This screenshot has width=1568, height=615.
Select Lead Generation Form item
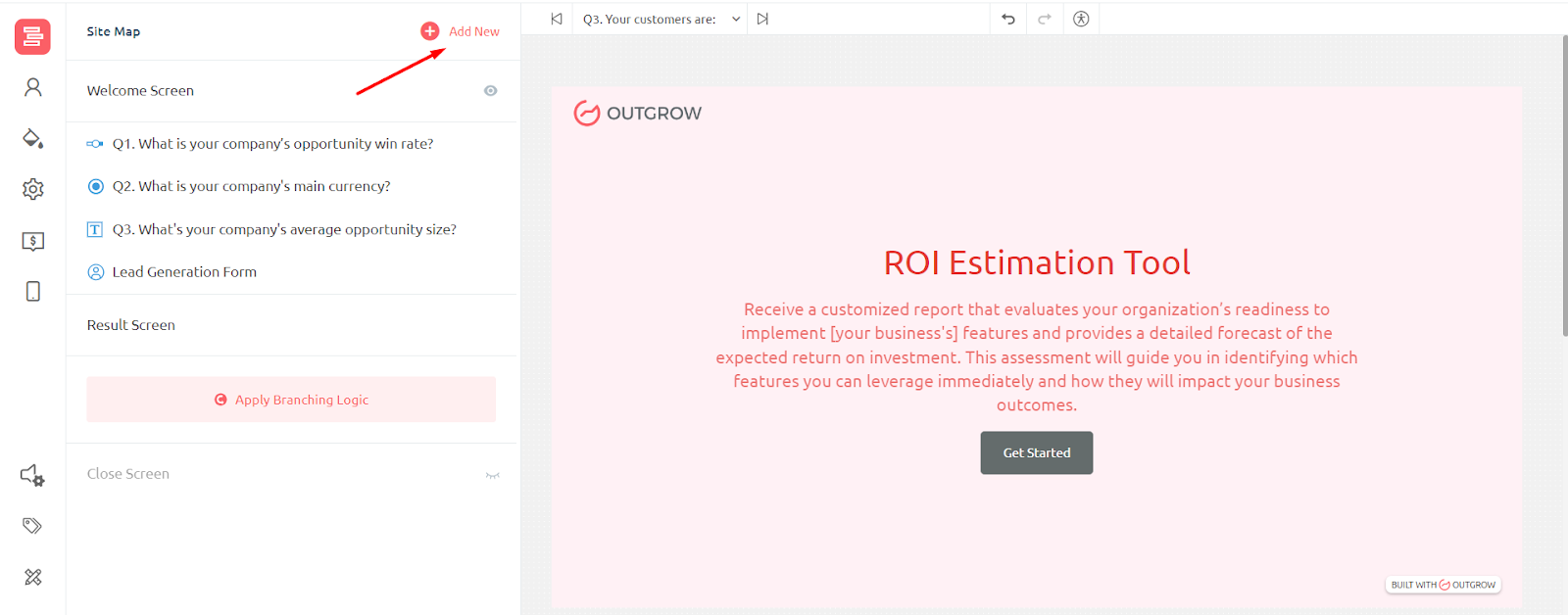click(184, 272)
